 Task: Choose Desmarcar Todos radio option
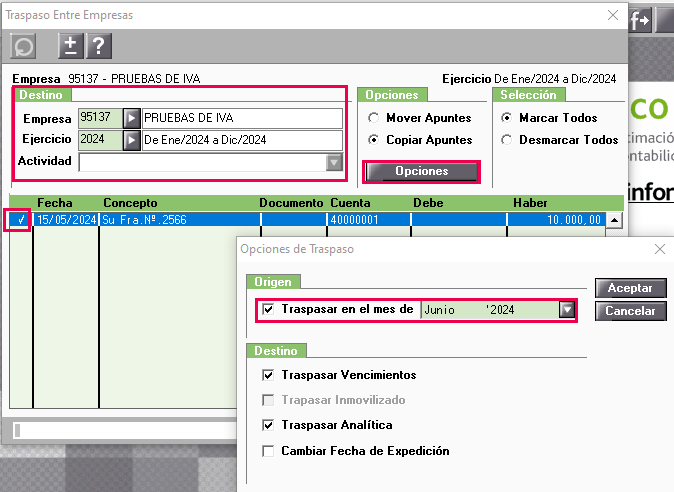[506, 141]
